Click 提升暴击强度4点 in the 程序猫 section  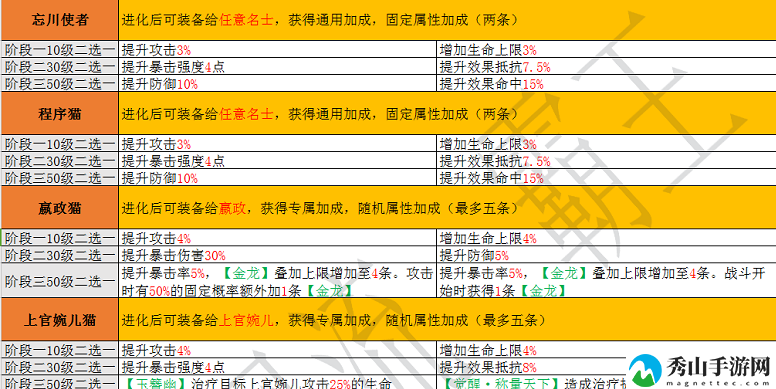pyautogui.click(x=278, y=161)
